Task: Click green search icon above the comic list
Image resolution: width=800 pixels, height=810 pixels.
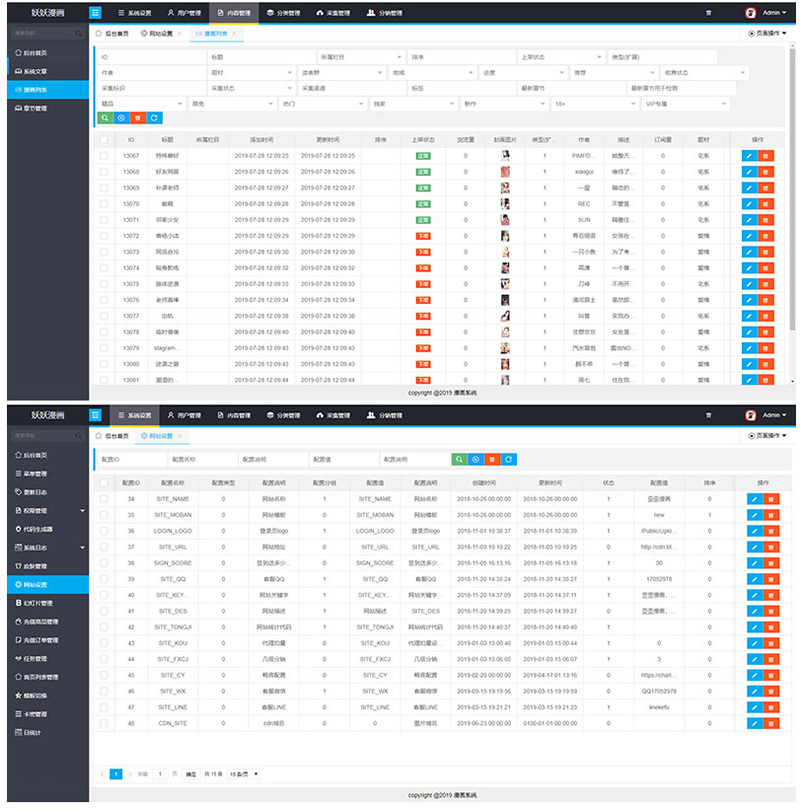Action: [105, 118]
